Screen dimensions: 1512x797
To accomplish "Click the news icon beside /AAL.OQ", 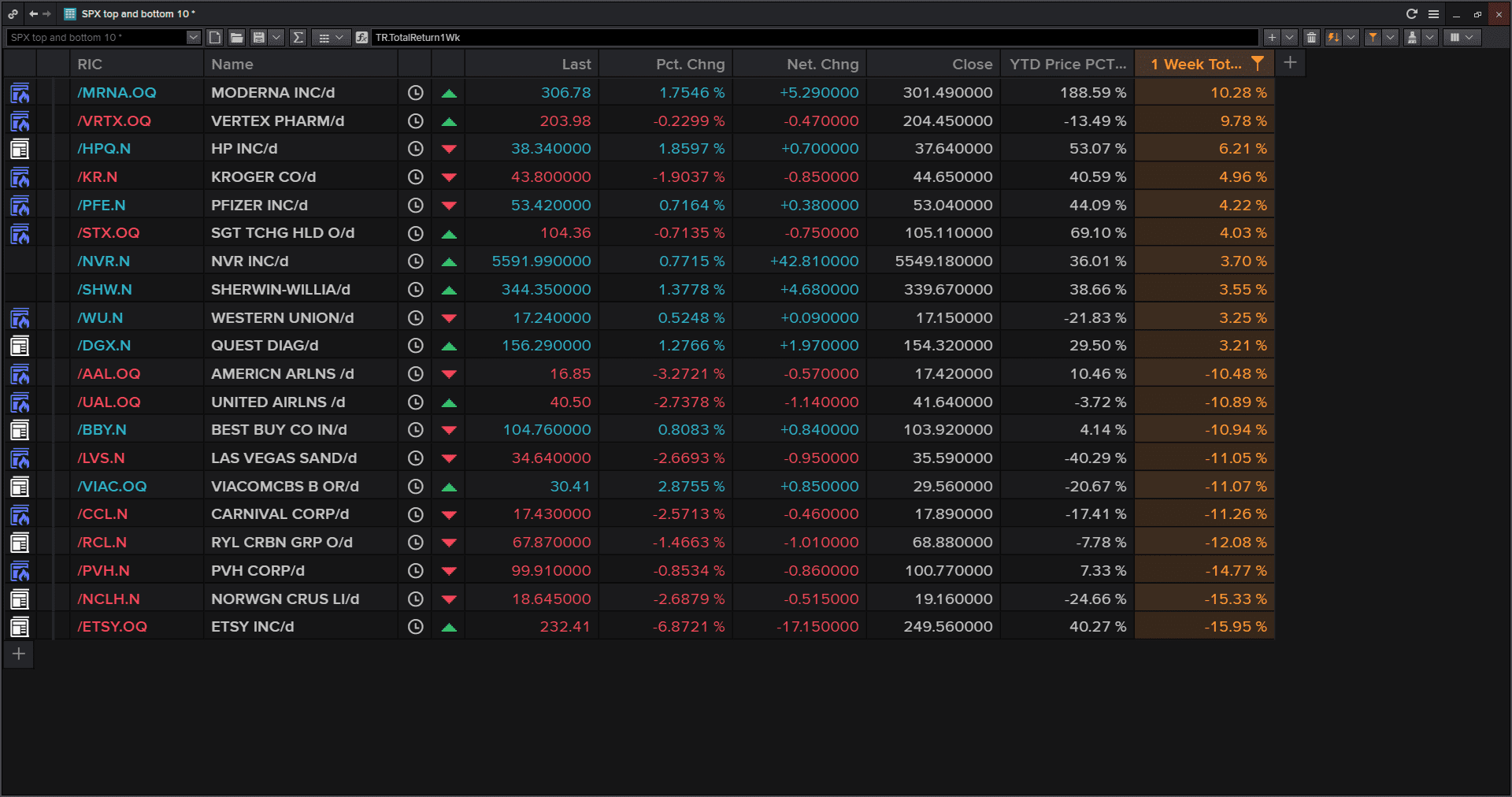I will tap(20, 374).
